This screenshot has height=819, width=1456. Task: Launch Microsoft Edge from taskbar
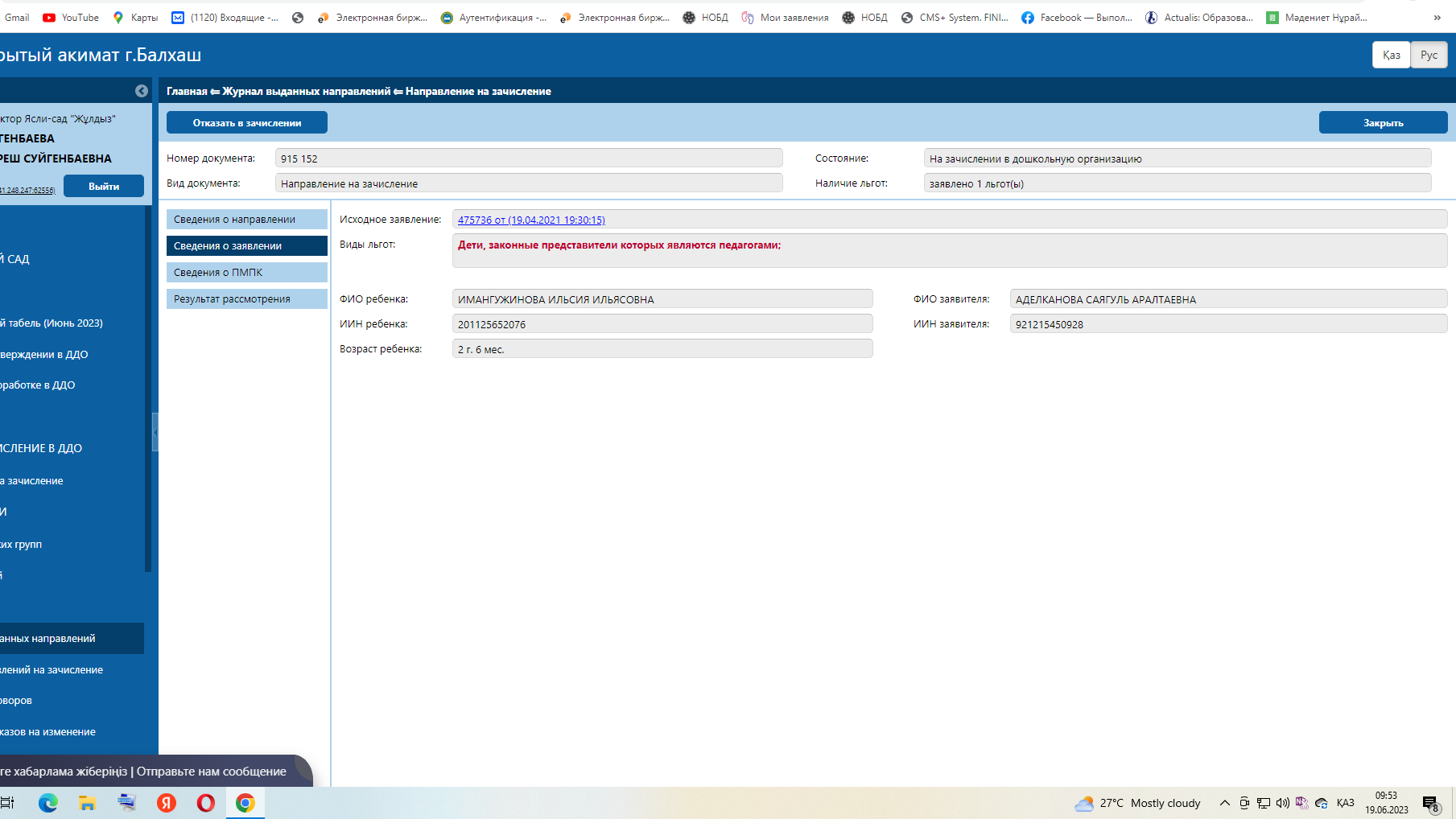[48, 802]
